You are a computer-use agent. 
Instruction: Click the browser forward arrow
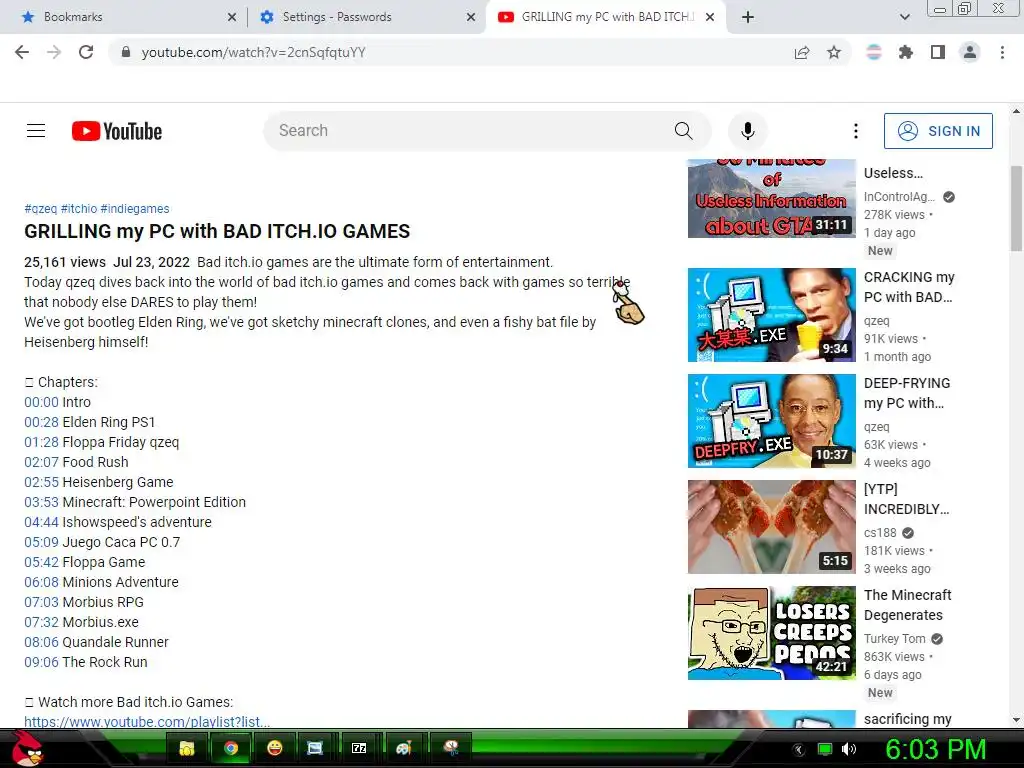tap(54, 52)
